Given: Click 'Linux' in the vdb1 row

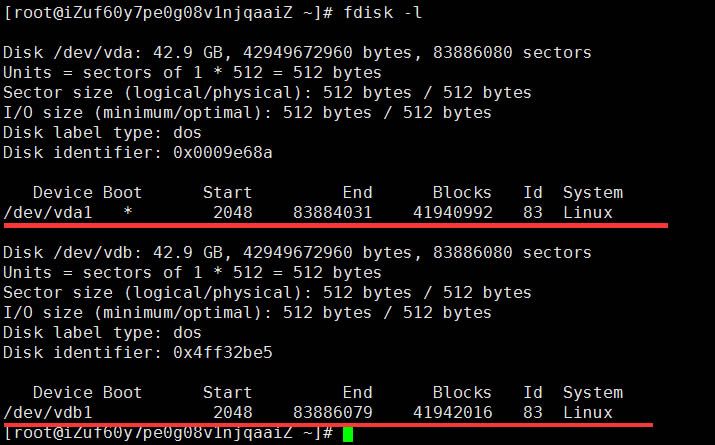Looking at the screenshot, I should [x=588, y=413].
